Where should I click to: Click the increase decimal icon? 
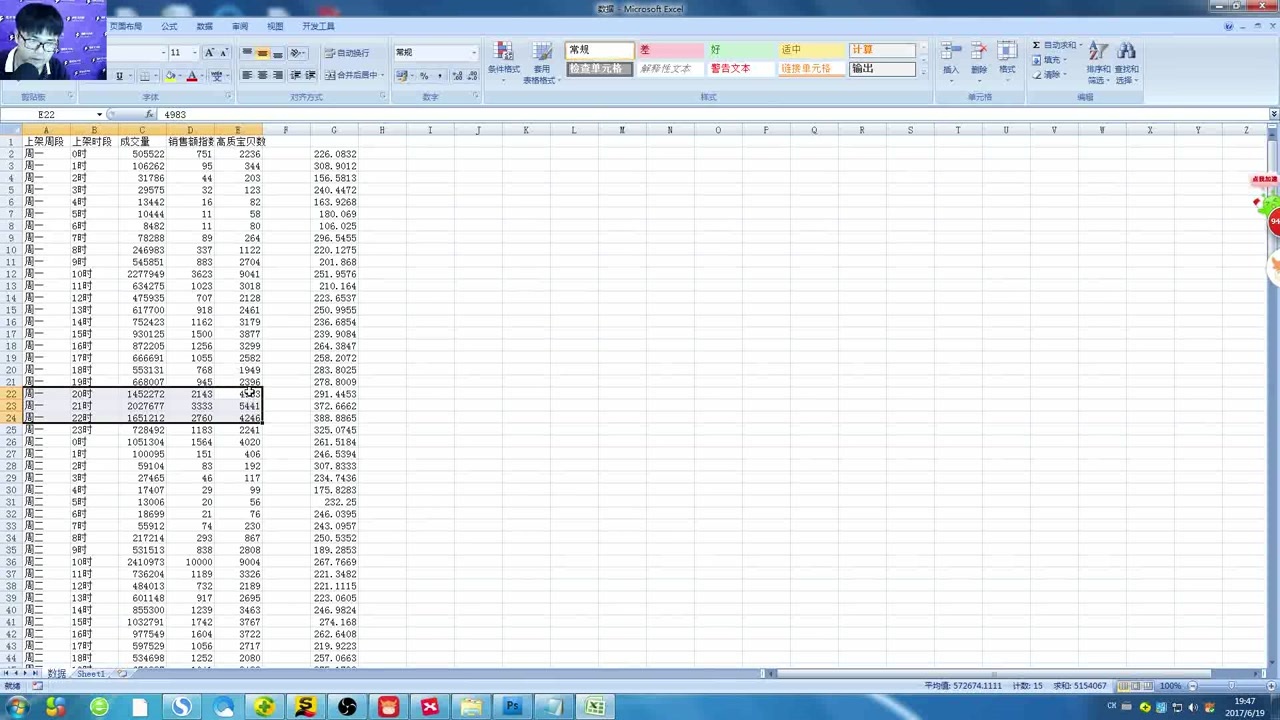458,76
